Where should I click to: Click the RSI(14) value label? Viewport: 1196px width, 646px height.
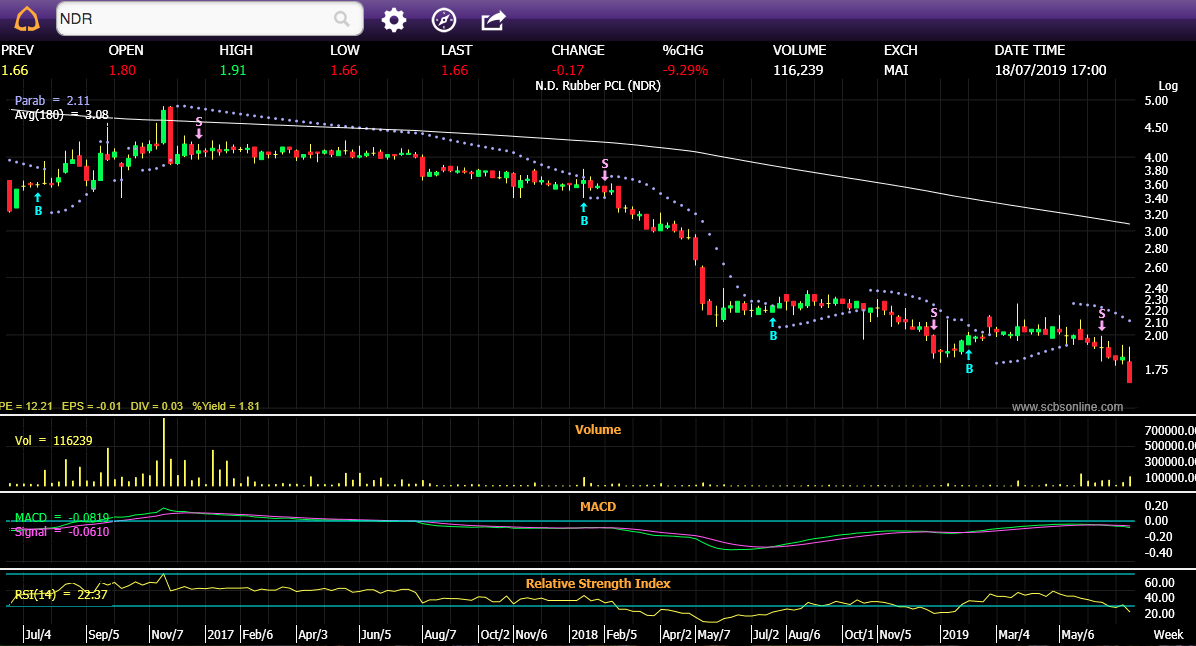click(x=61, y=596)
